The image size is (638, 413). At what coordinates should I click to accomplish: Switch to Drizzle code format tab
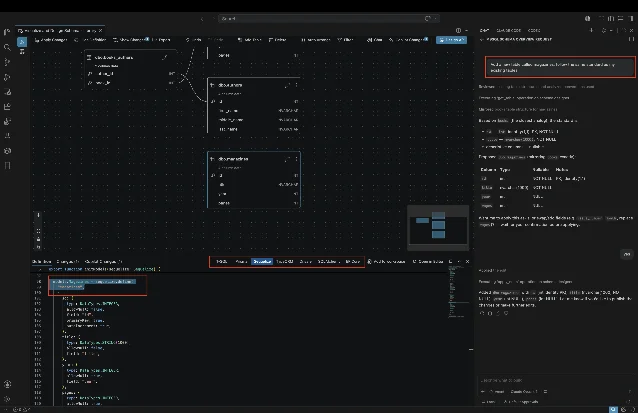tap(306, 262)
